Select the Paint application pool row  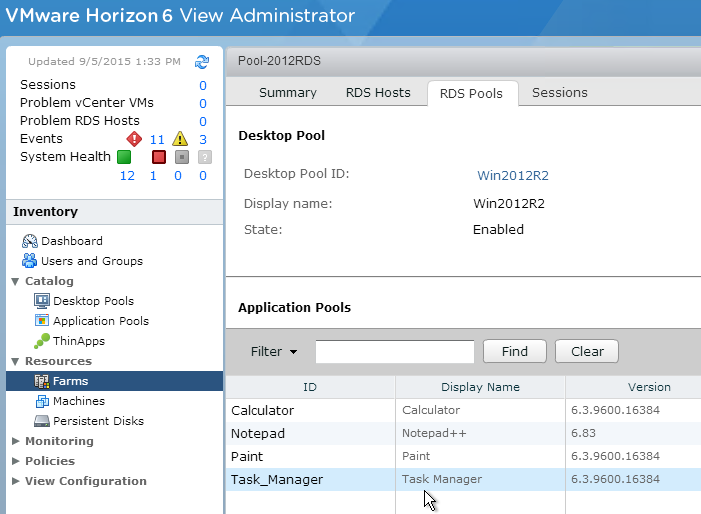[463, 456]
